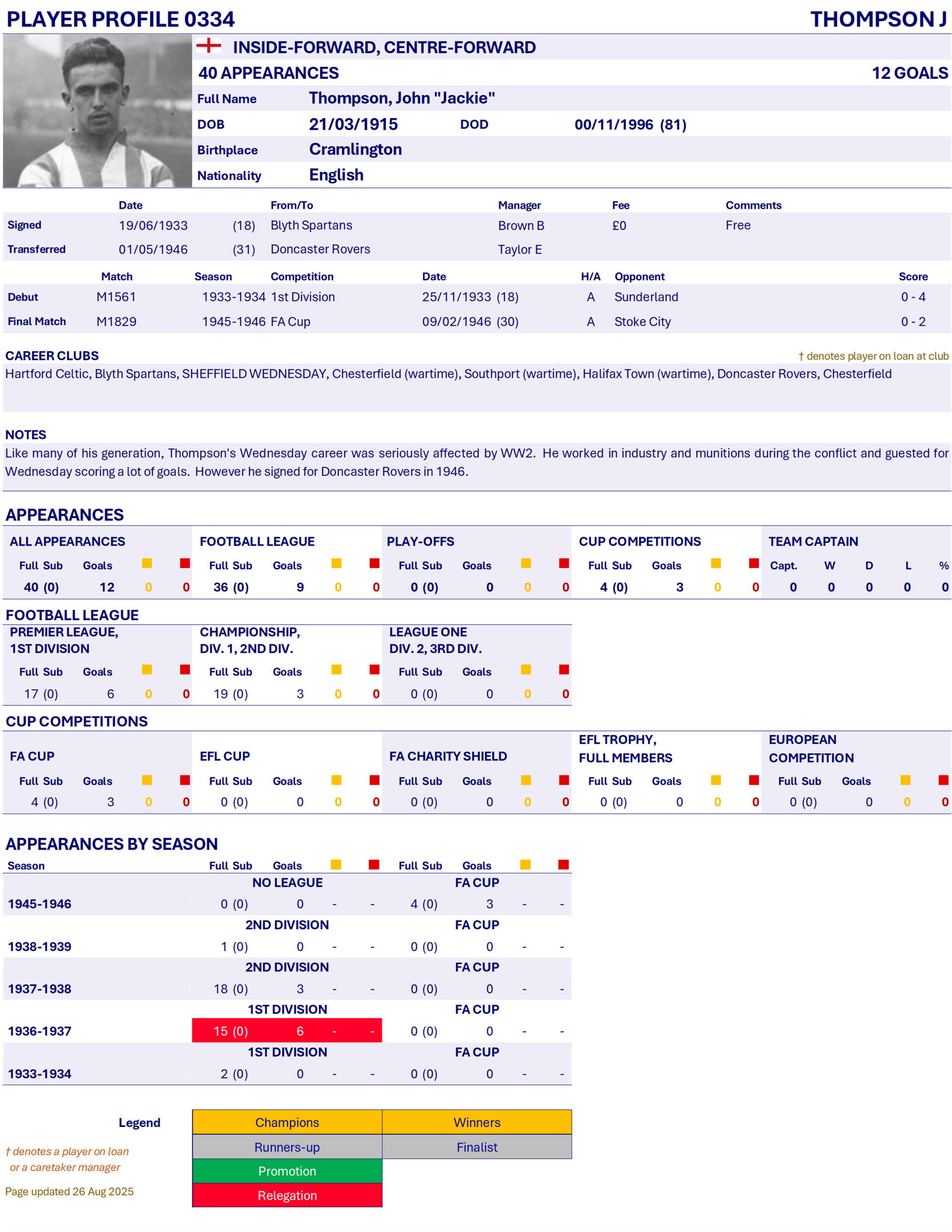952x1232 pixels.
Task: Click red card icon under All Appearances
Action: pyautogui.click(x=185, y=563)
